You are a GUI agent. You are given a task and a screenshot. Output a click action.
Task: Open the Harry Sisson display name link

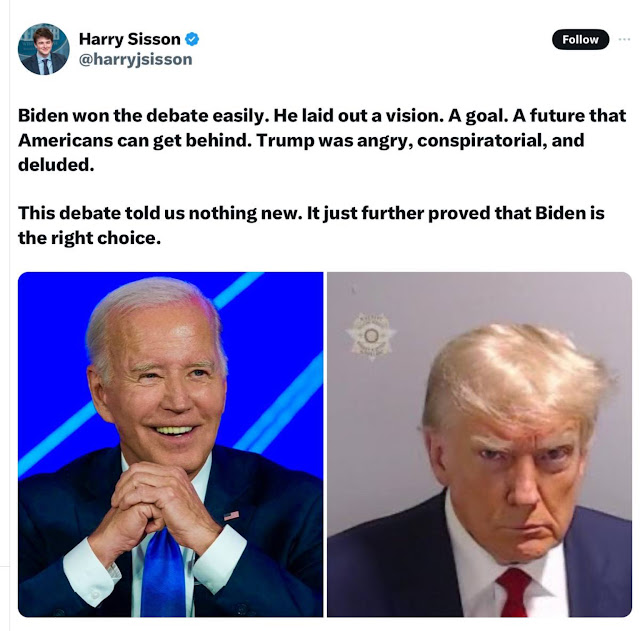pyautogui.click(x=129, y=39)
